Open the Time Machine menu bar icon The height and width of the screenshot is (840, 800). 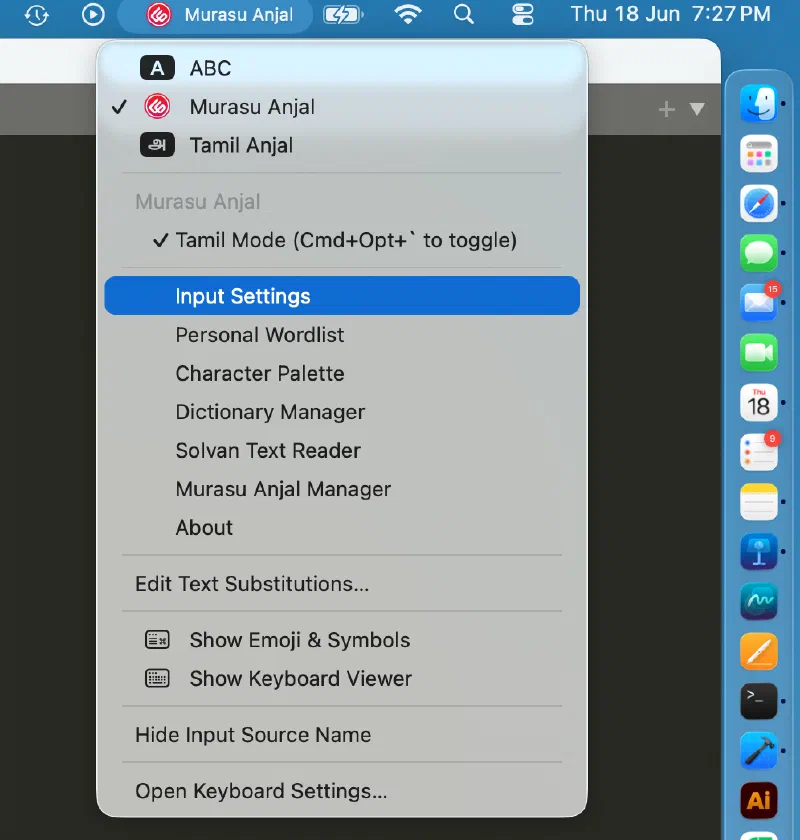(36, 14)
